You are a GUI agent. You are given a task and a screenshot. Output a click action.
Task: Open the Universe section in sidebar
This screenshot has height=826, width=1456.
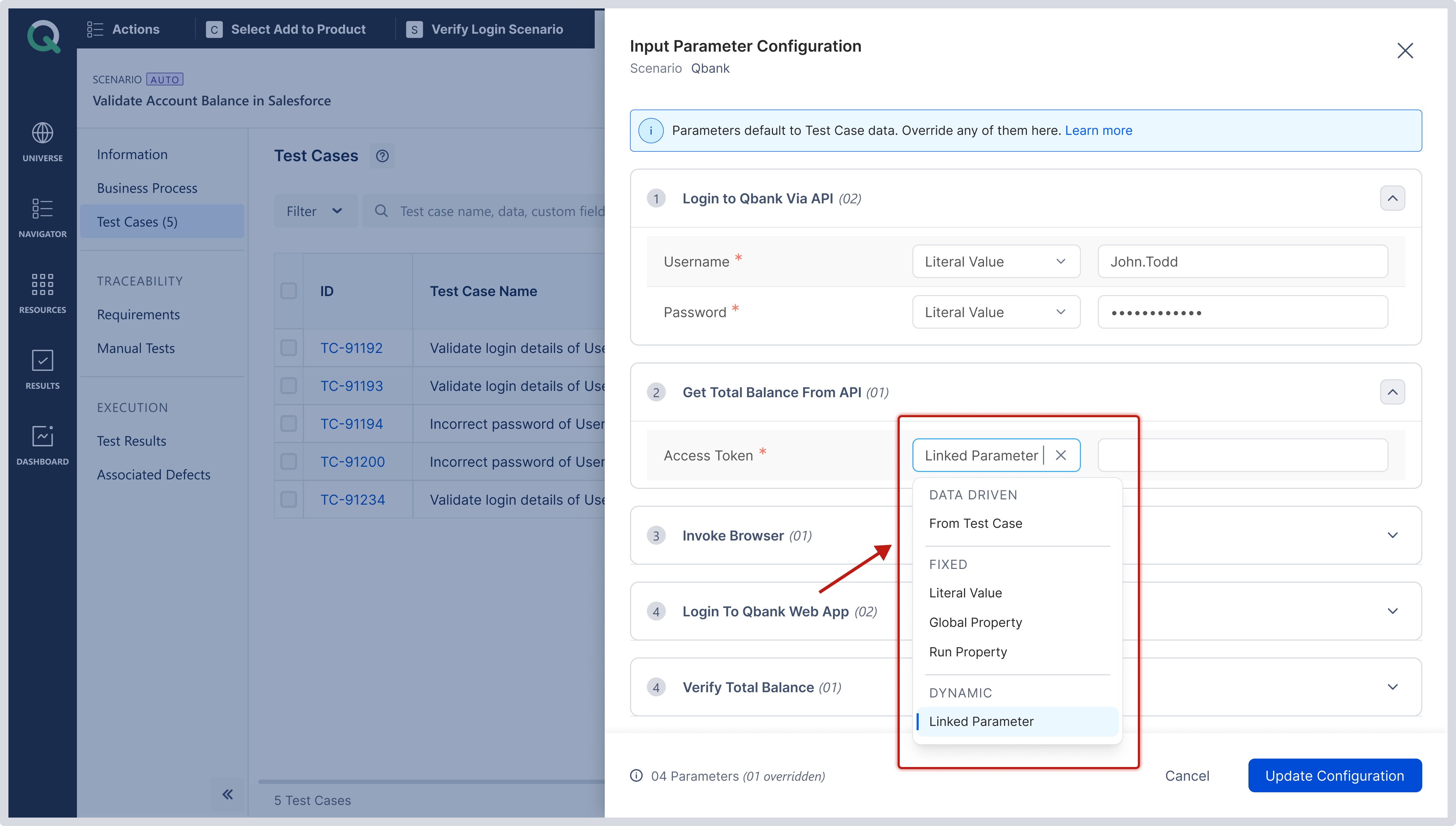coord(42,142)
